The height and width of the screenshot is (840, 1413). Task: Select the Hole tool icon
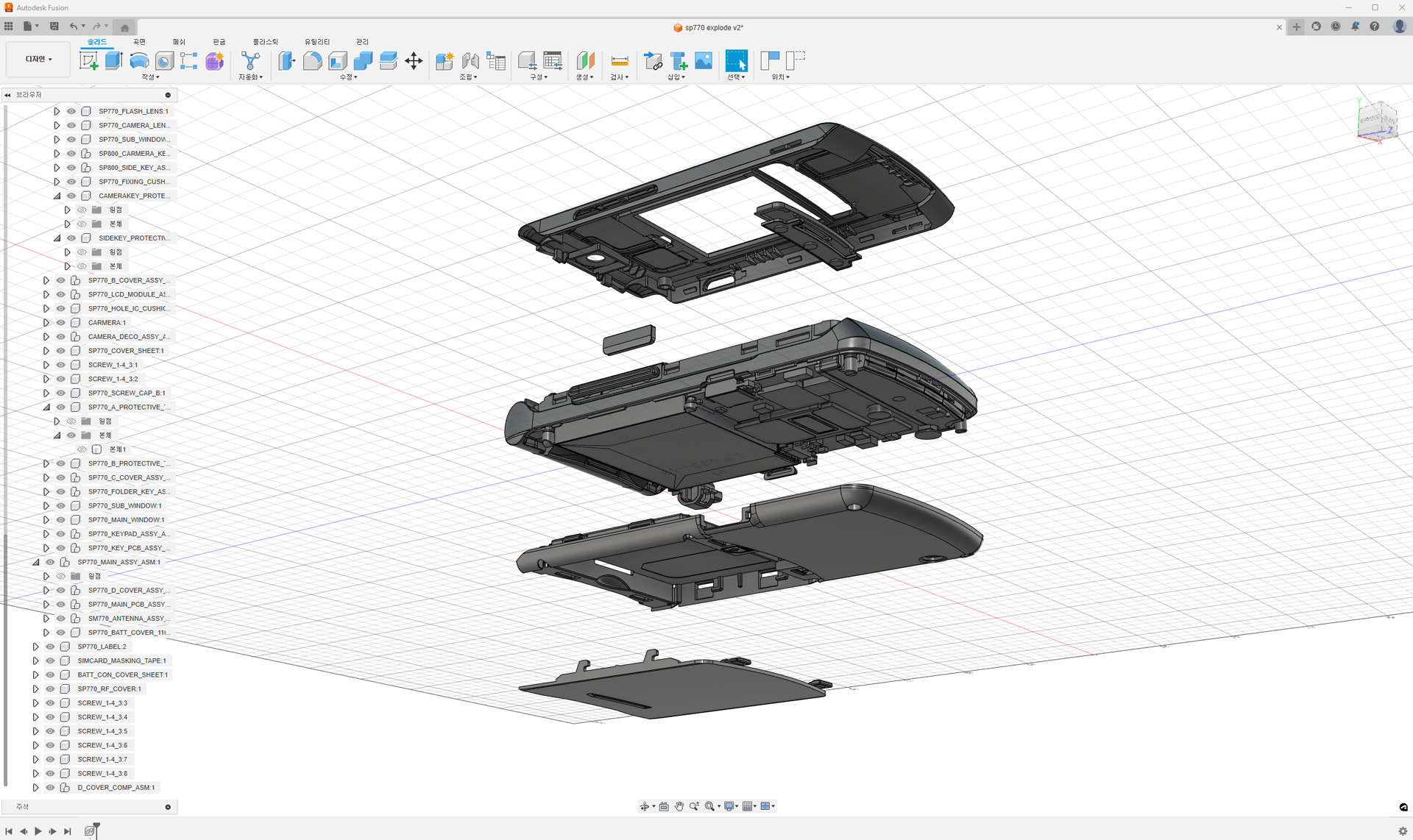click(164, 60)
